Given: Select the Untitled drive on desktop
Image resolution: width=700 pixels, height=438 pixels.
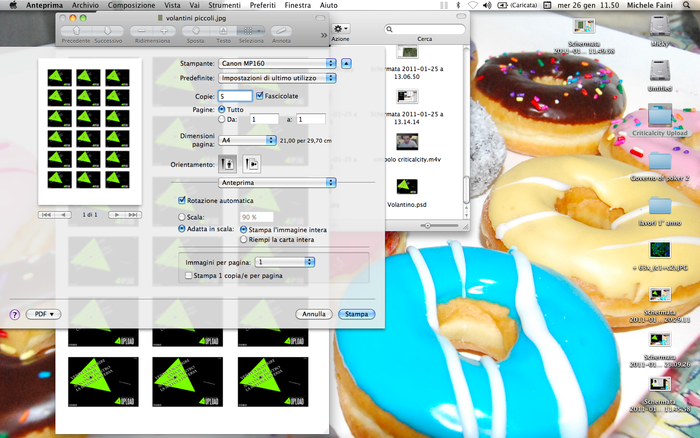Looking at the screenshot, I should tap(660, 76).
